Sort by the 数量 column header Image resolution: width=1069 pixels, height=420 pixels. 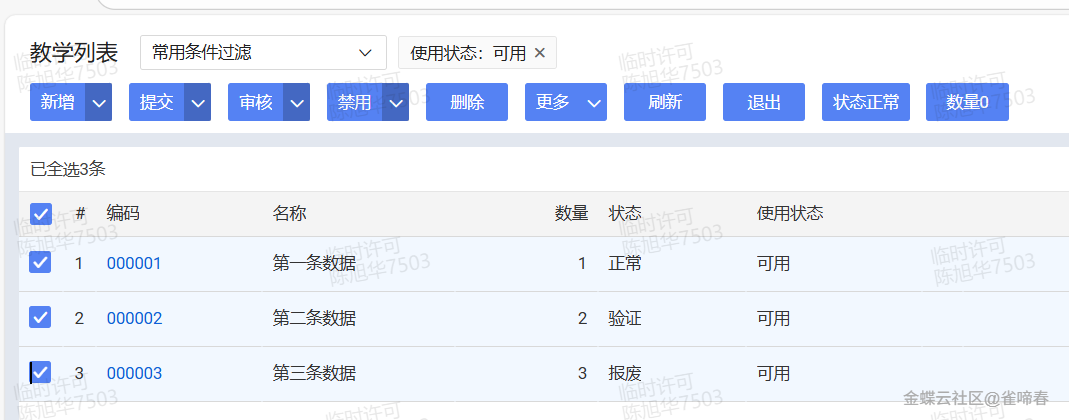571,214
